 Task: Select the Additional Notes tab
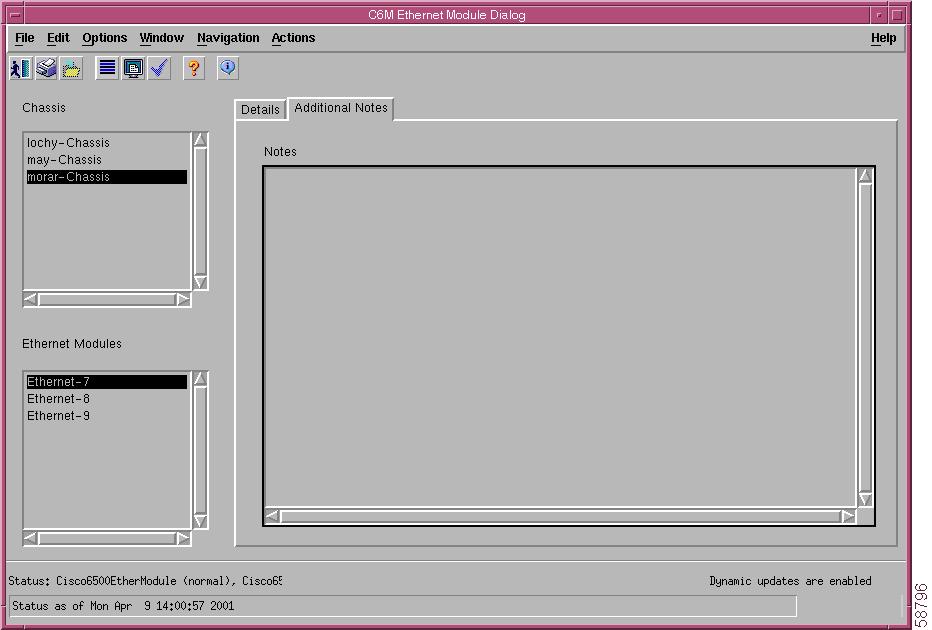[341, 108]
